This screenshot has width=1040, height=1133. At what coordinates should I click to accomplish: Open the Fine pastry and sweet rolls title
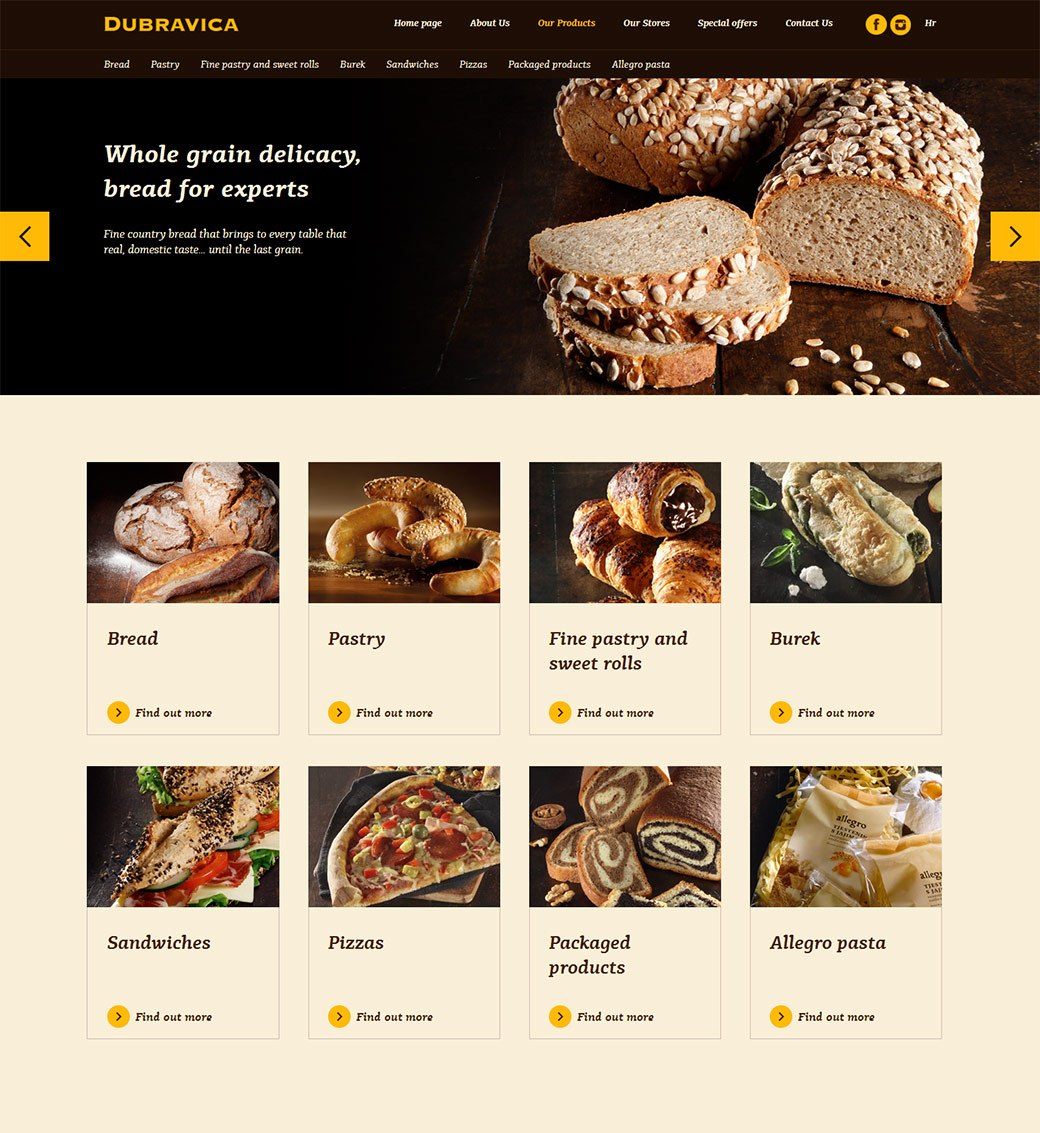click(618, 651)
